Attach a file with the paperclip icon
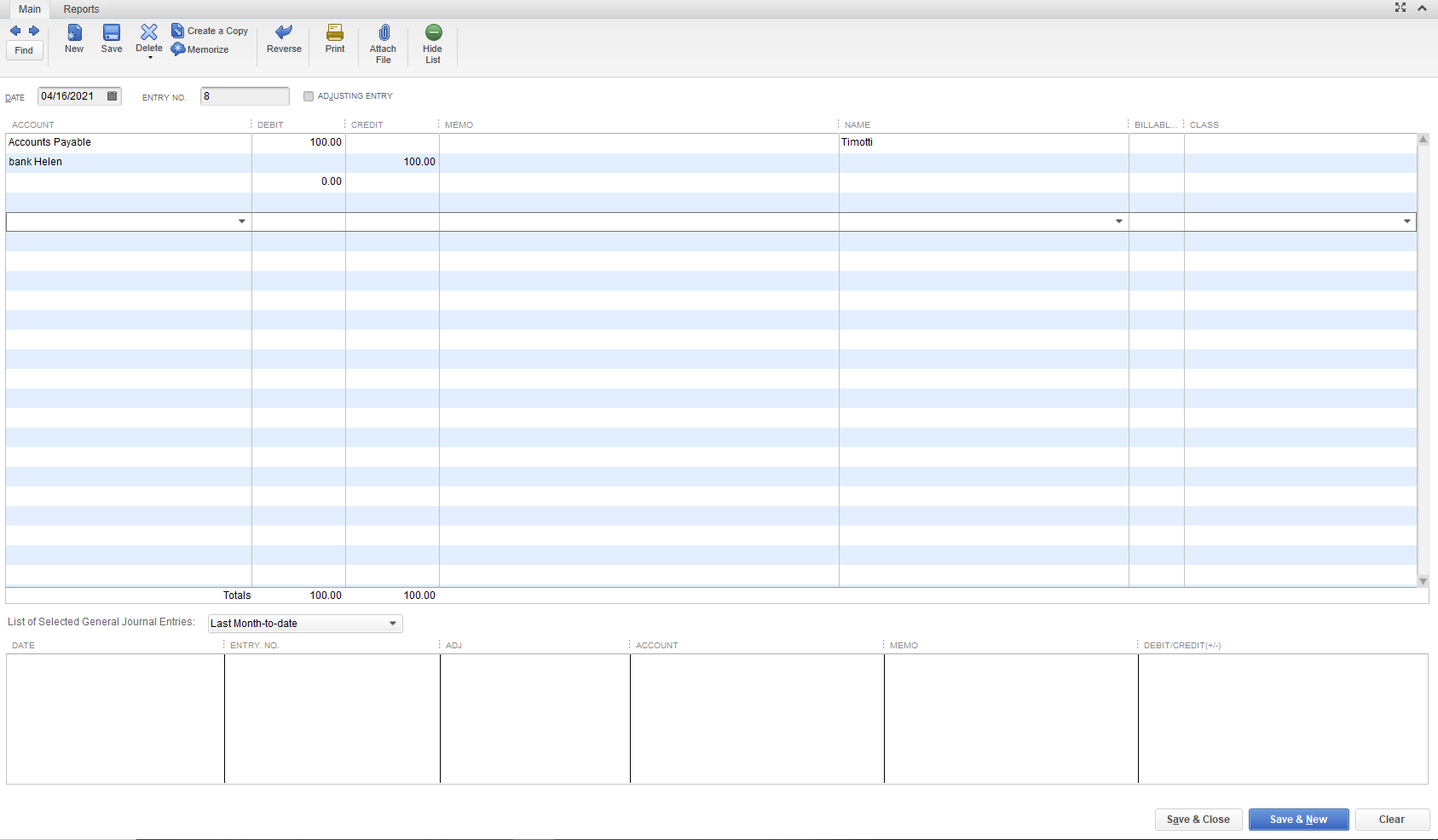Viewport: 1438px width, 840px height. [384, 43]
